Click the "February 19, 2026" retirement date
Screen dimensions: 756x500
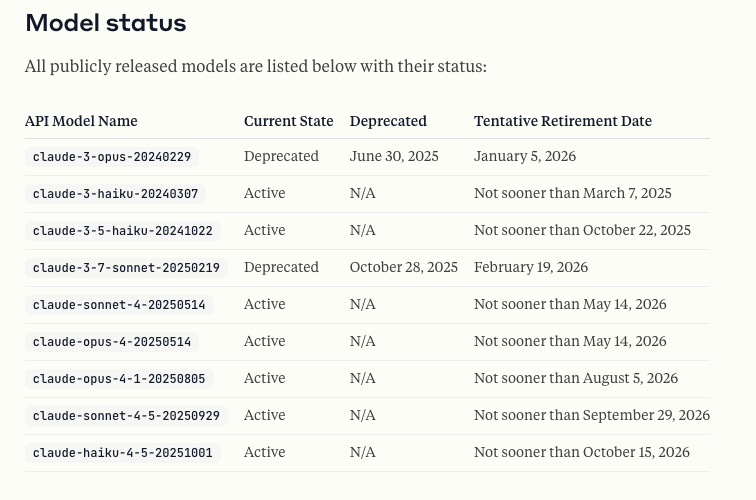click(x=530, y=268)
